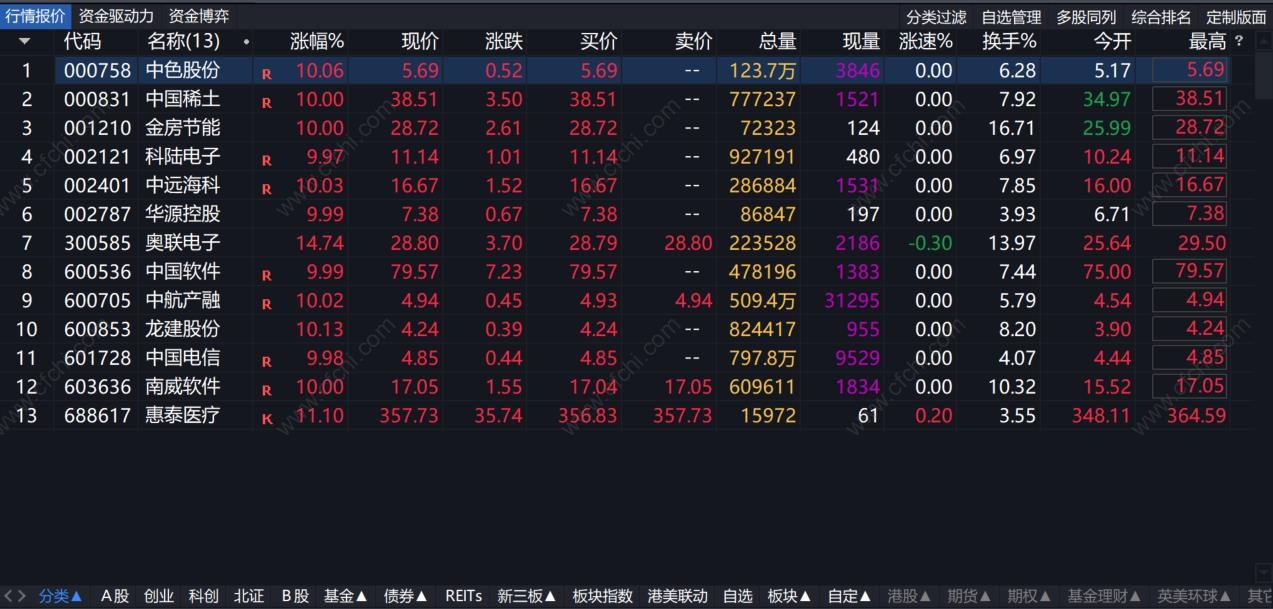
Task: Select the 北证 bottom tab
Action: pyautogui.click(x=249, y=596)
